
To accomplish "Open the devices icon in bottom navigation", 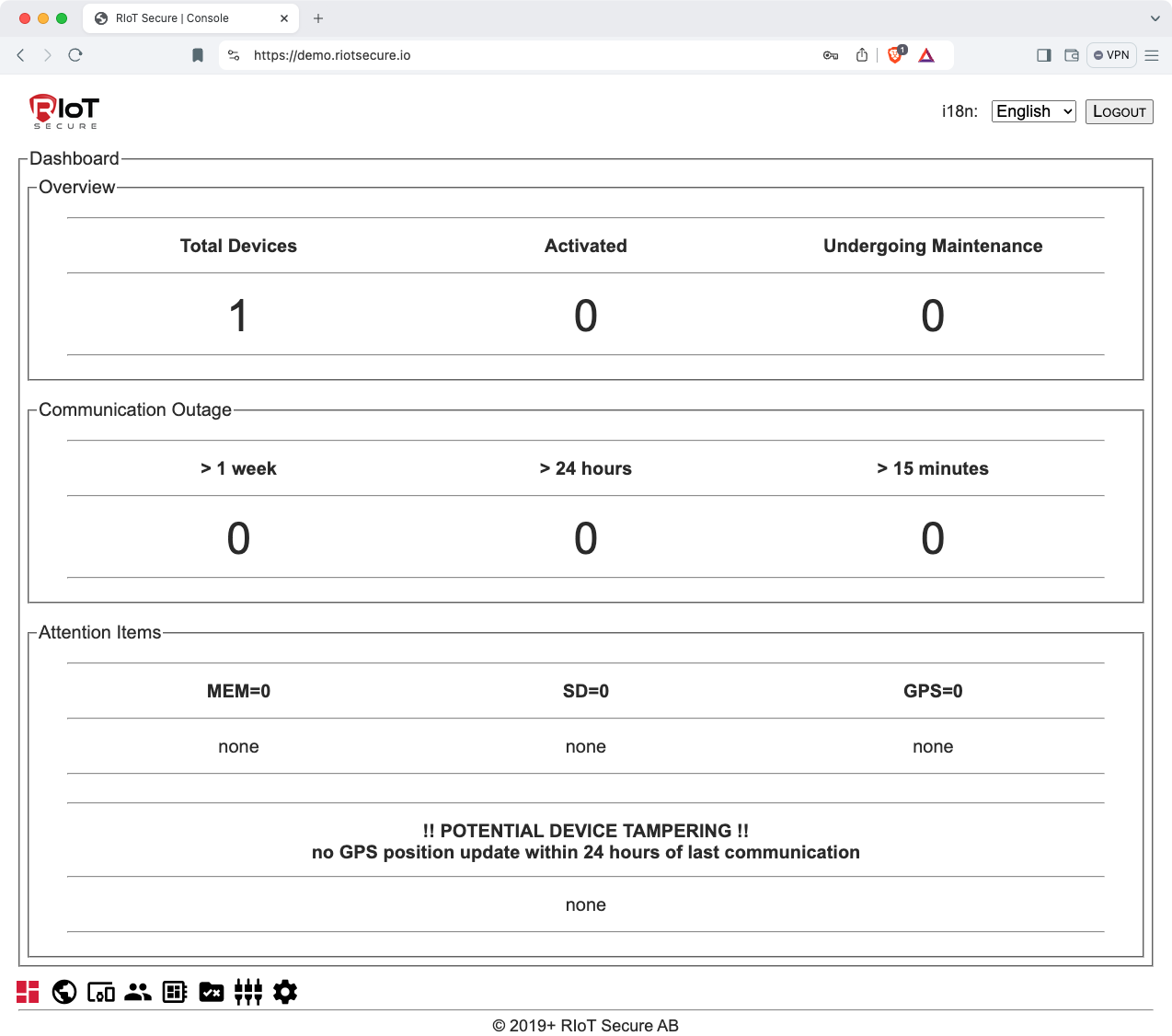I will point(101,992).
